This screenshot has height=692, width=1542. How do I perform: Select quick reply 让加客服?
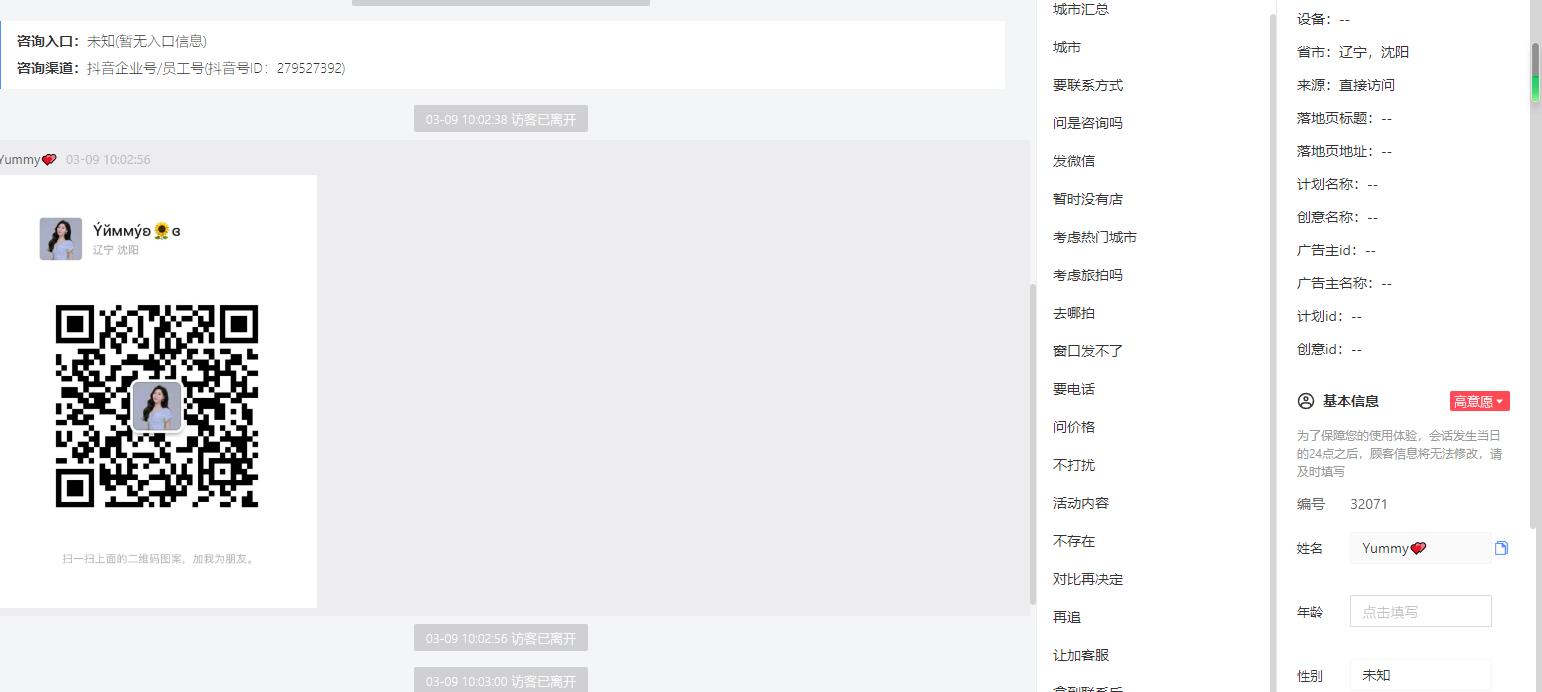click(x=1081, y=655)
